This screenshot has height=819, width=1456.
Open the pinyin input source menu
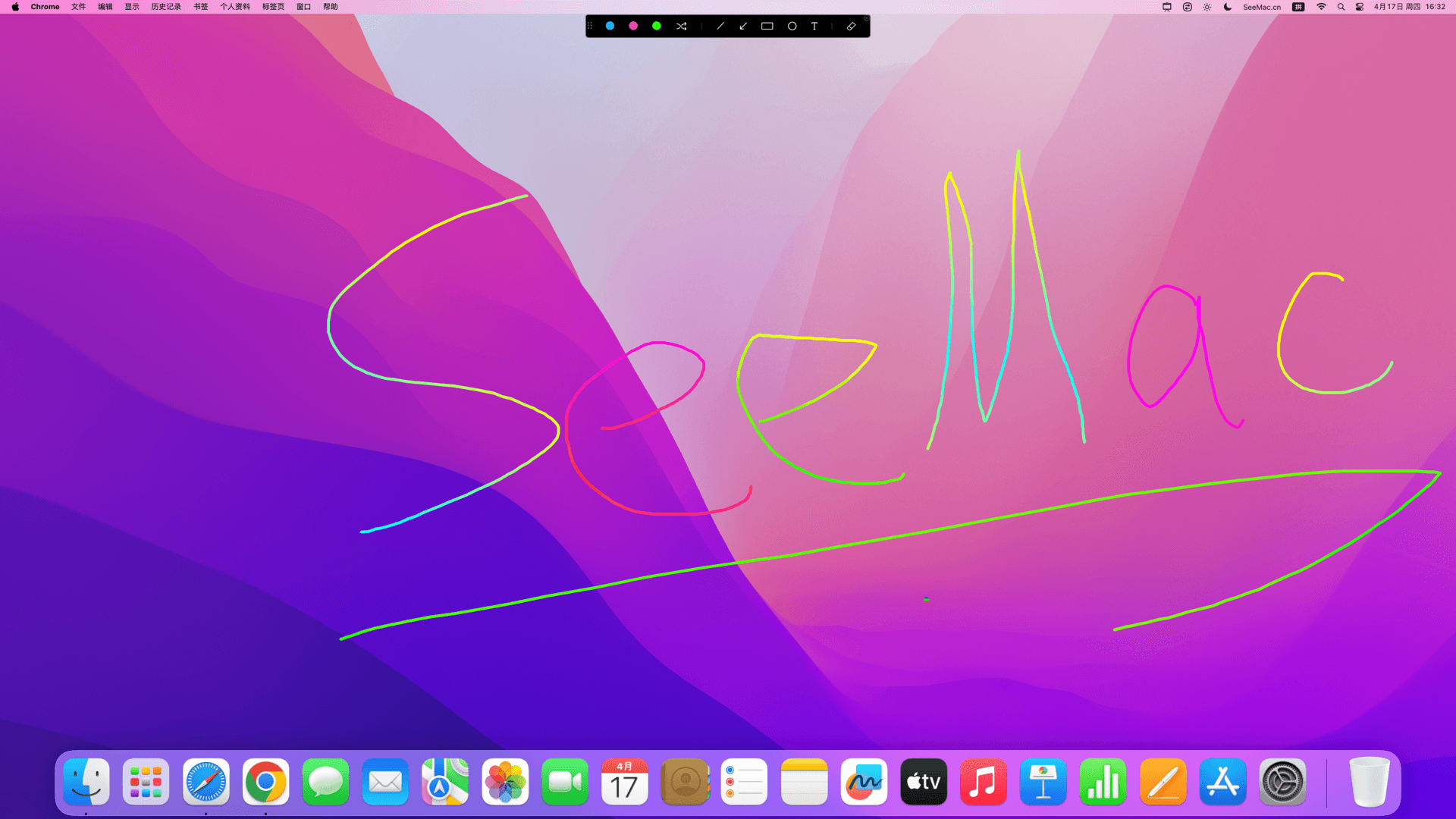[1298, 7]
